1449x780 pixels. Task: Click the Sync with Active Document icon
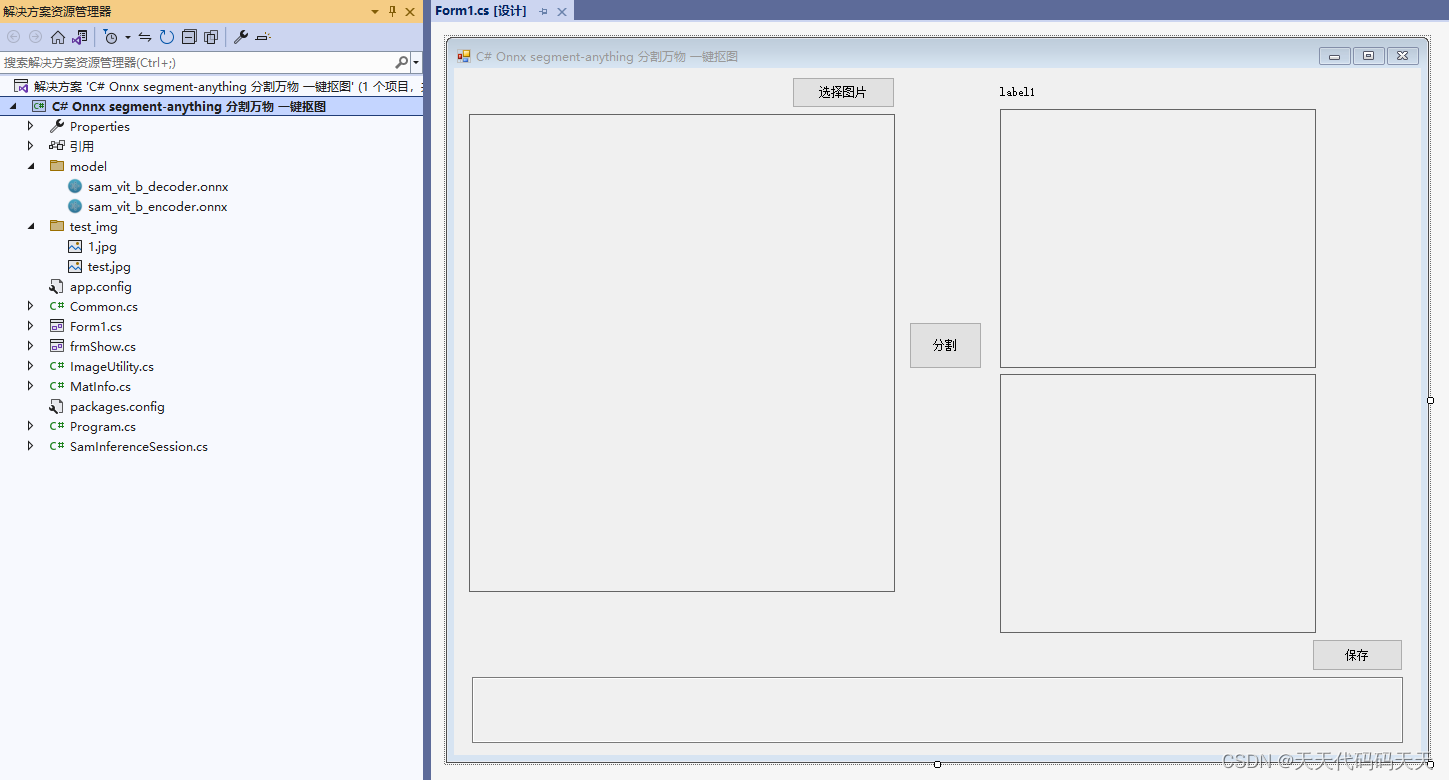tap(145, 37)
